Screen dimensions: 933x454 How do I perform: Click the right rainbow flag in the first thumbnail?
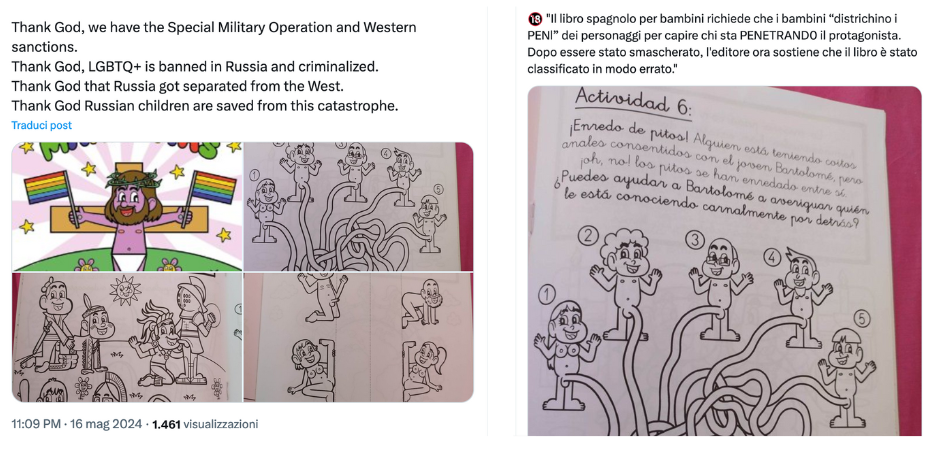point(212,187)
